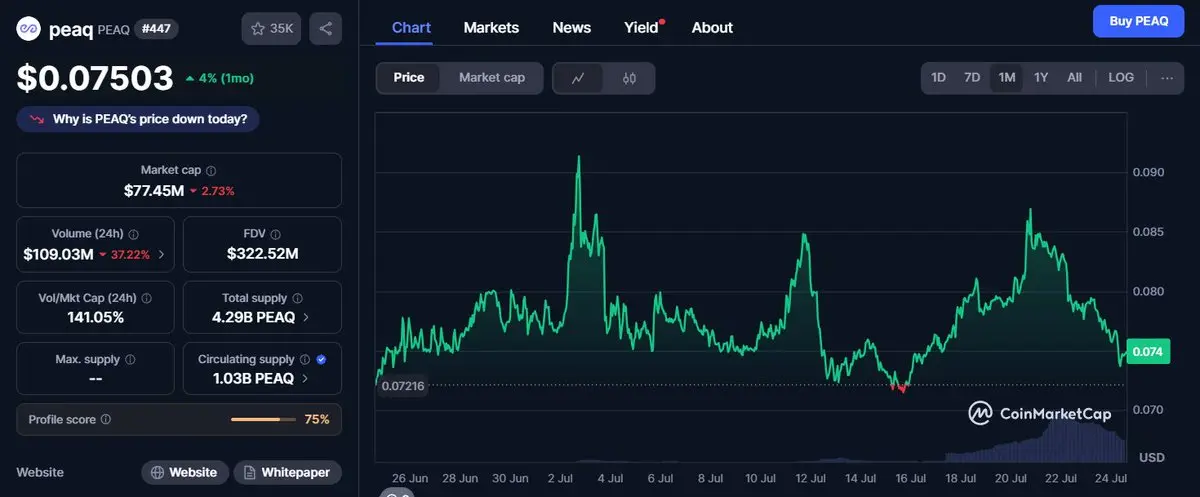Viewport: 1200px width, 497px height.
Task: Show Circulating supply info icon
Action: (x=305, y=359)
